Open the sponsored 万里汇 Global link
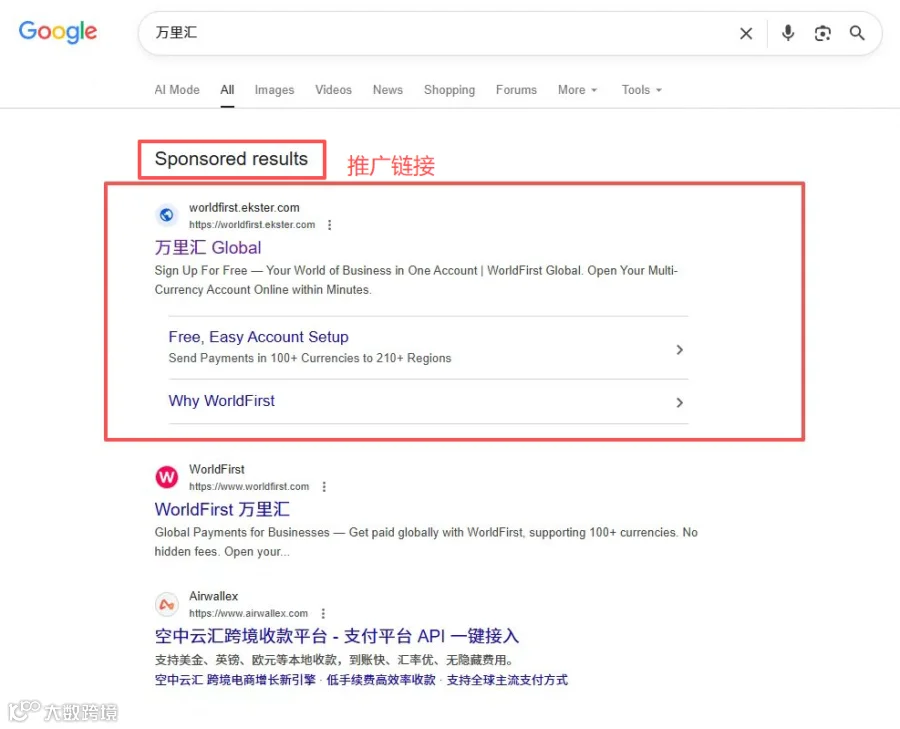The height and width of the screenshot is (729, 900). coord(208,247)
